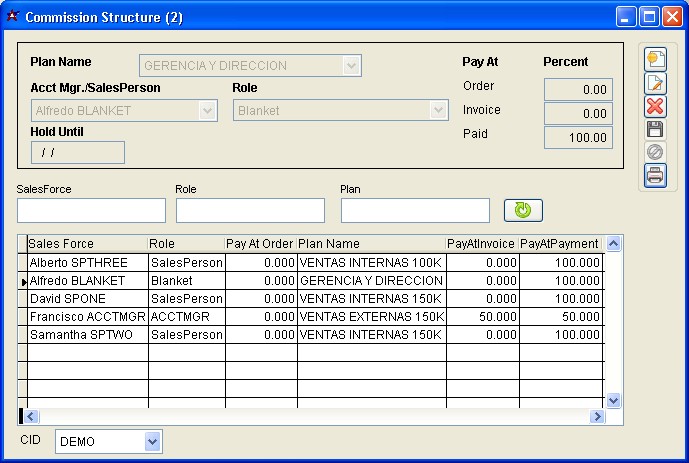Click the New record icon
This screenshot has width=689, height=463.
click(655, 60)
